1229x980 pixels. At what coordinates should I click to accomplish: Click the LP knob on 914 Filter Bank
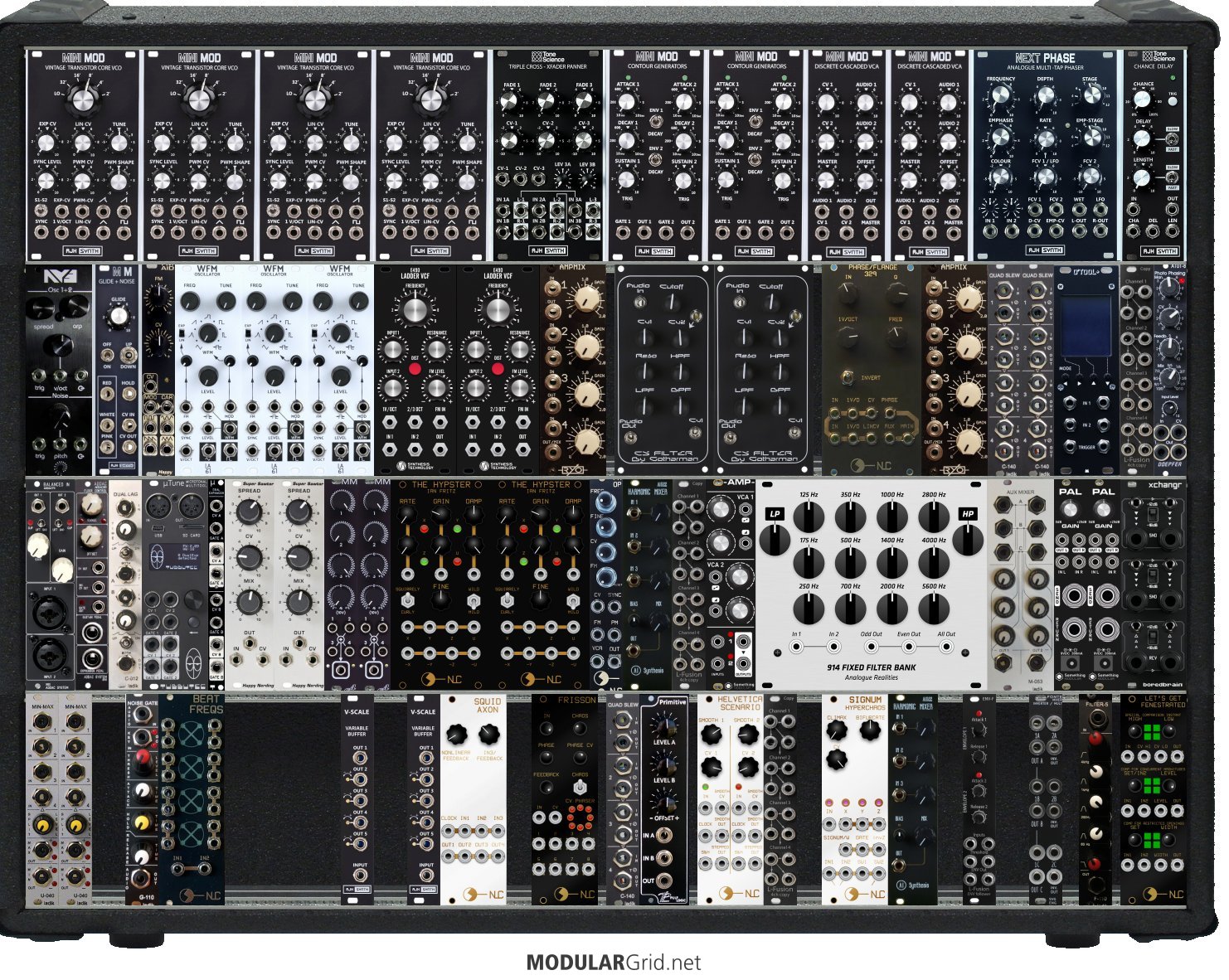(x=775, y=539)
